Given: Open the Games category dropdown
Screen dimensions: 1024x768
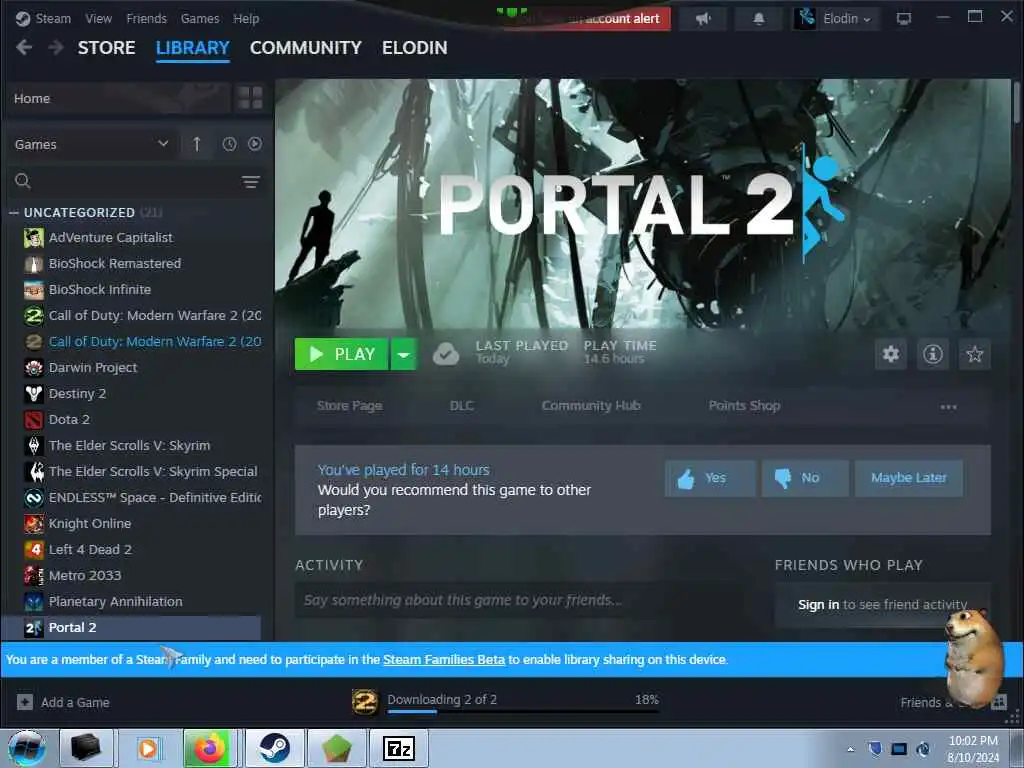Looking at the screenshot, I should coord(92,144).
